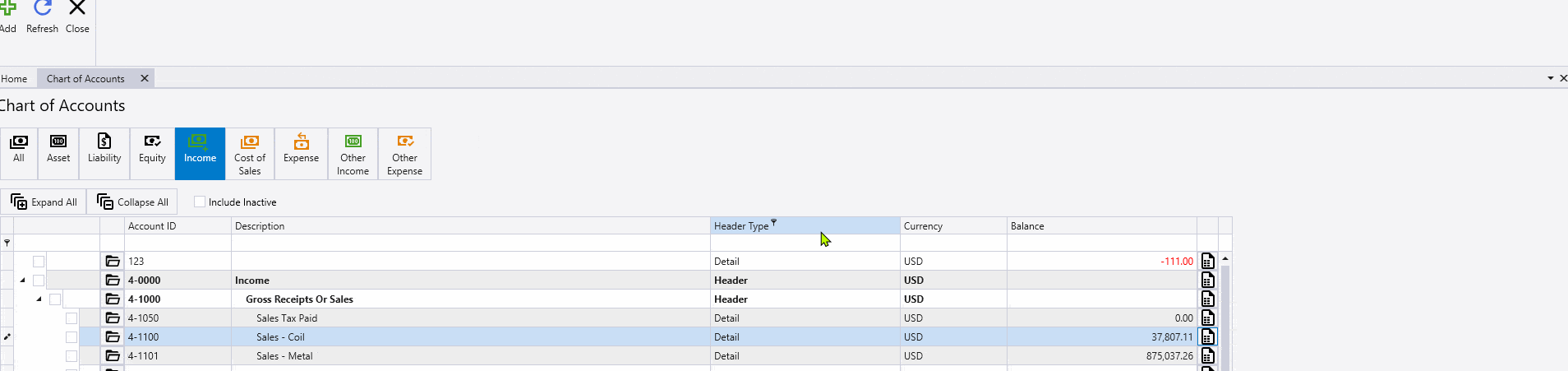Open folder icon for account 4-0000

[x=113, y=281]
